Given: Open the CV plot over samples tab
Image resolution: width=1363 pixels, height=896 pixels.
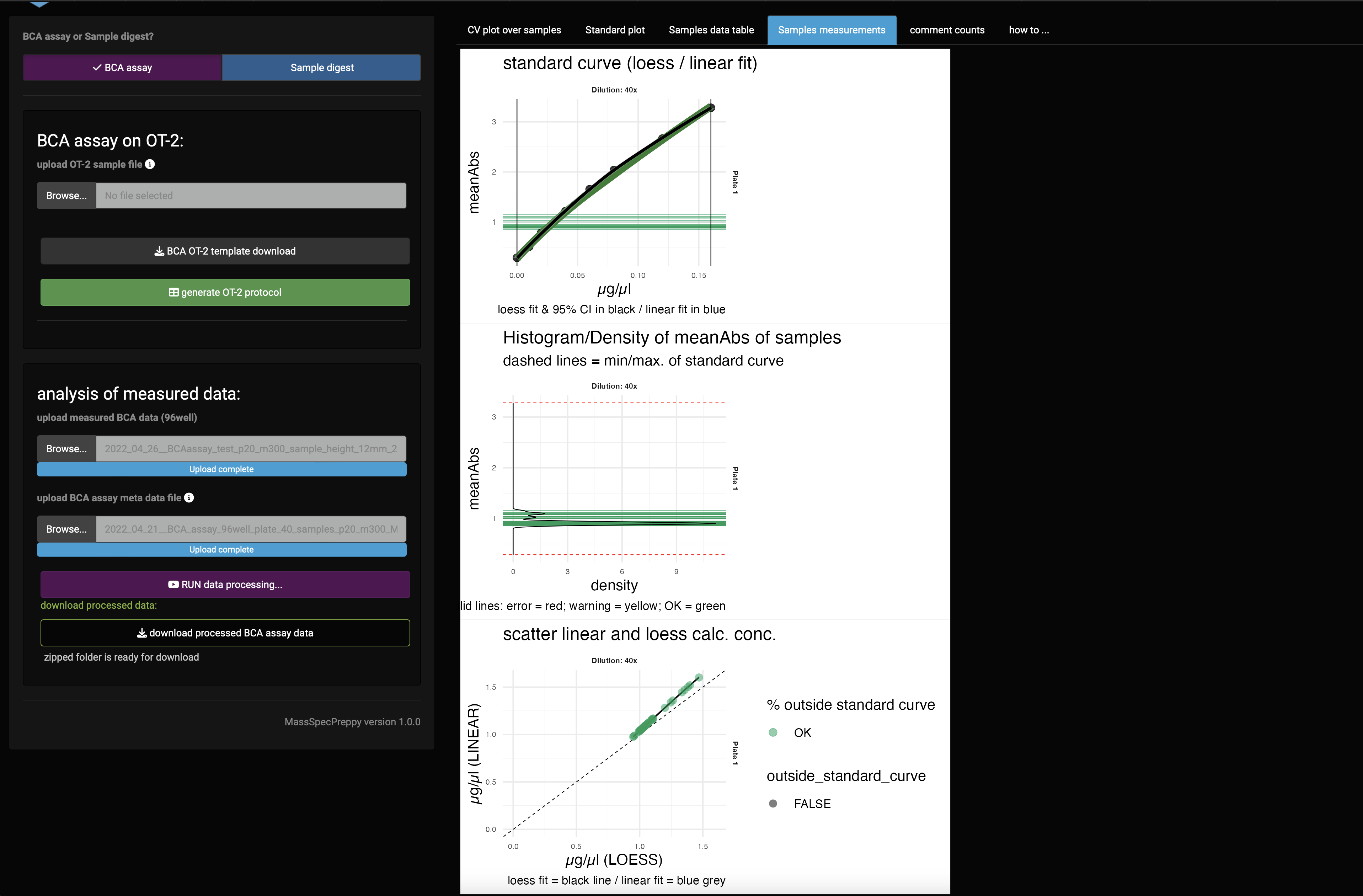Looking at the screenshot, I should tap(514, 30).
